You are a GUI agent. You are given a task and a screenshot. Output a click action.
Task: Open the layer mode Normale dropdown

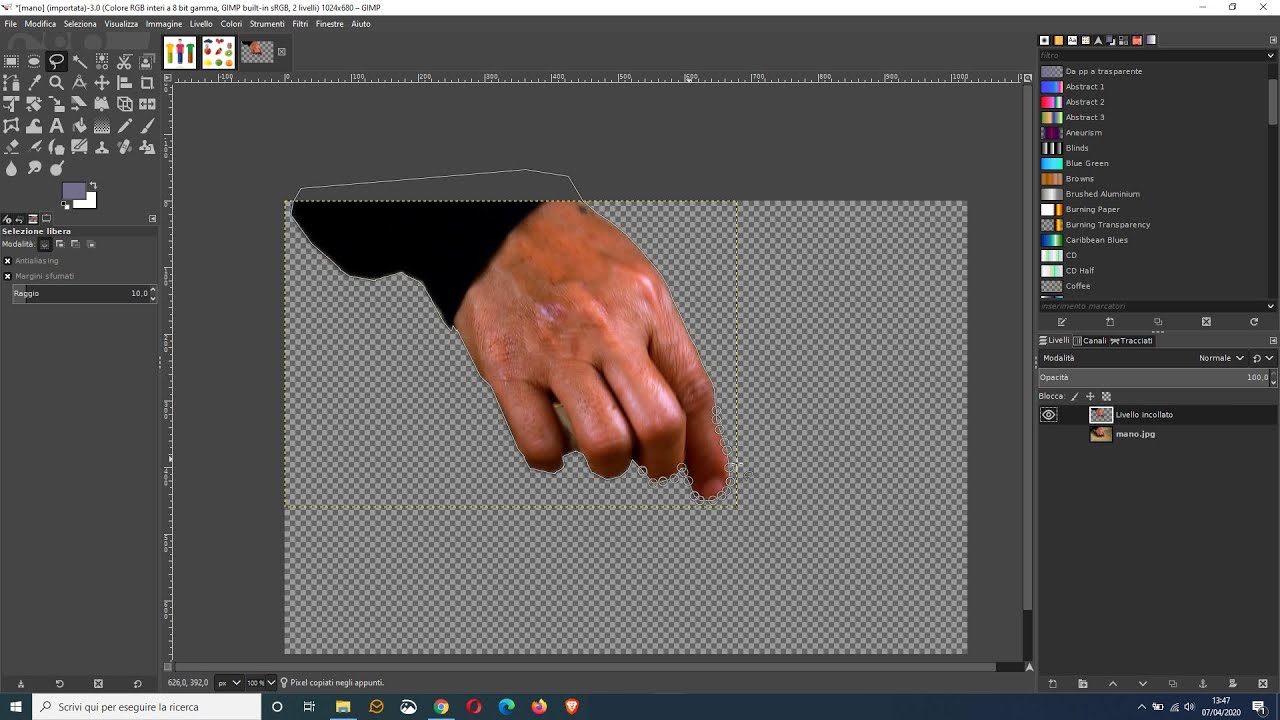1221,358
